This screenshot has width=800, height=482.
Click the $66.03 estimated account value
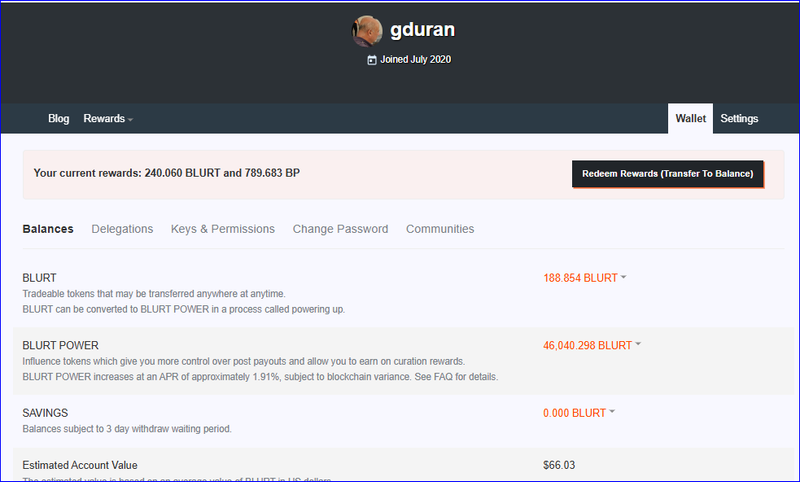559,465
